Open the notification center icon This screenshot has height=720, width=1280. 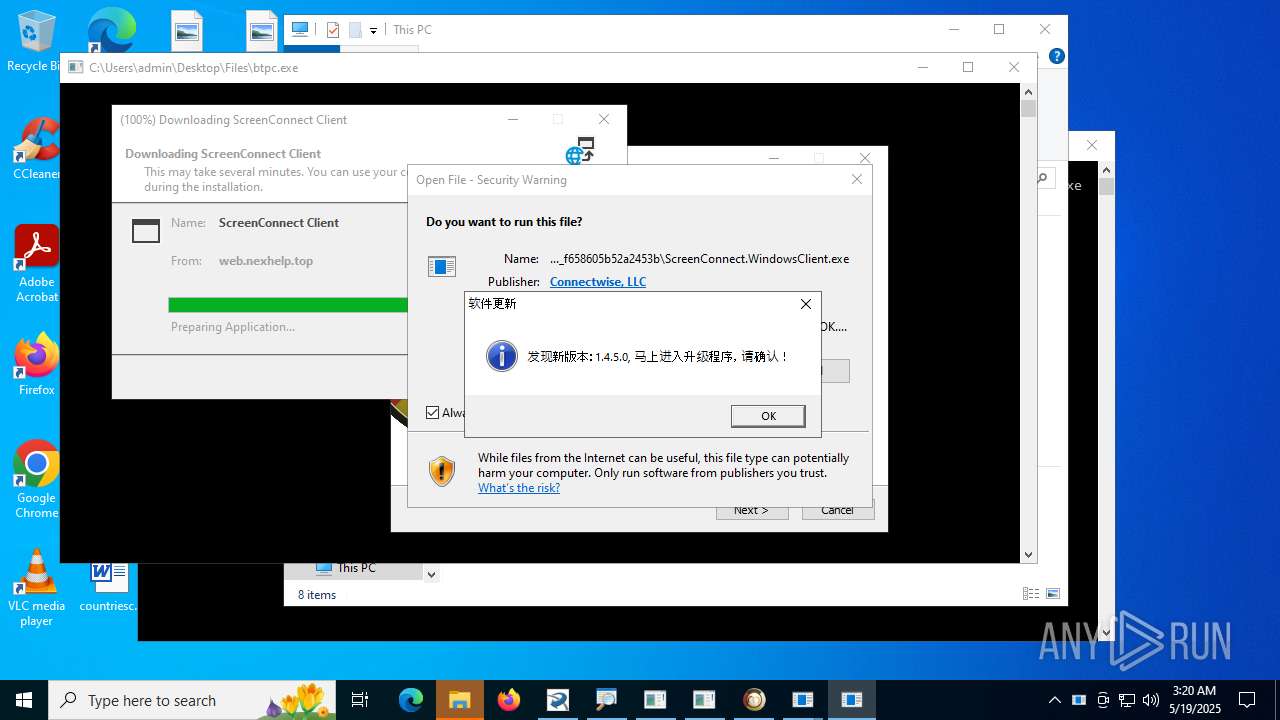pyautogui.click(x=1247, y=700)
